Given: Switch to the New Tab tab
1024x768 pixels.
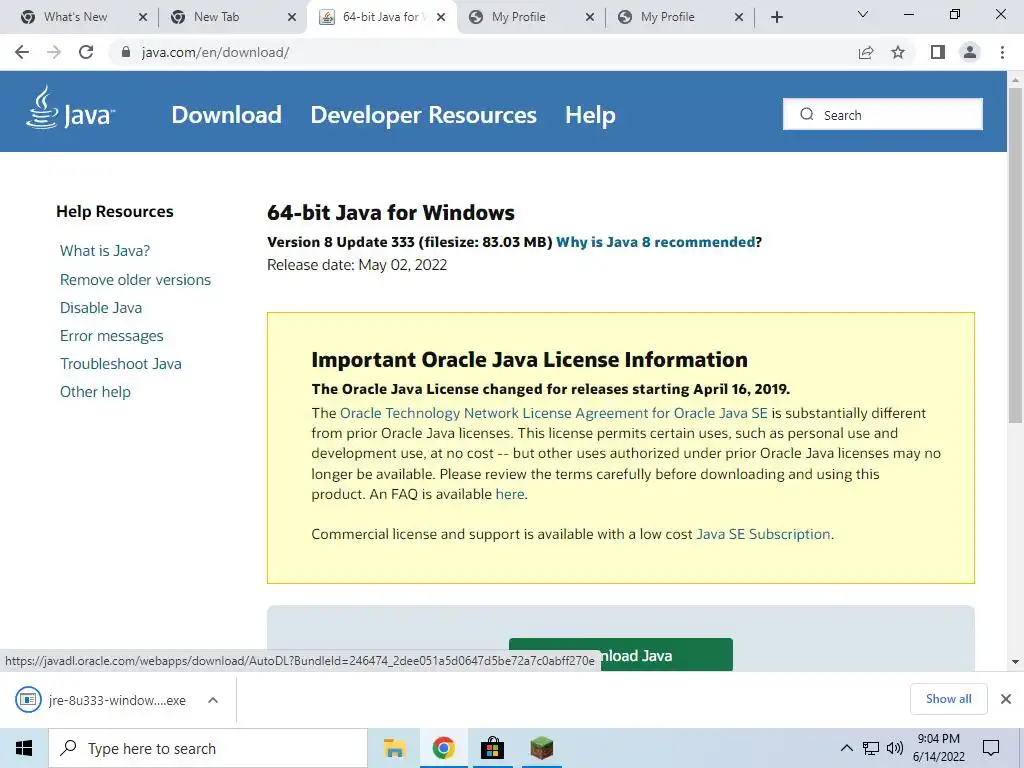Looking at the screenshot, I should (x=216, y=17).
